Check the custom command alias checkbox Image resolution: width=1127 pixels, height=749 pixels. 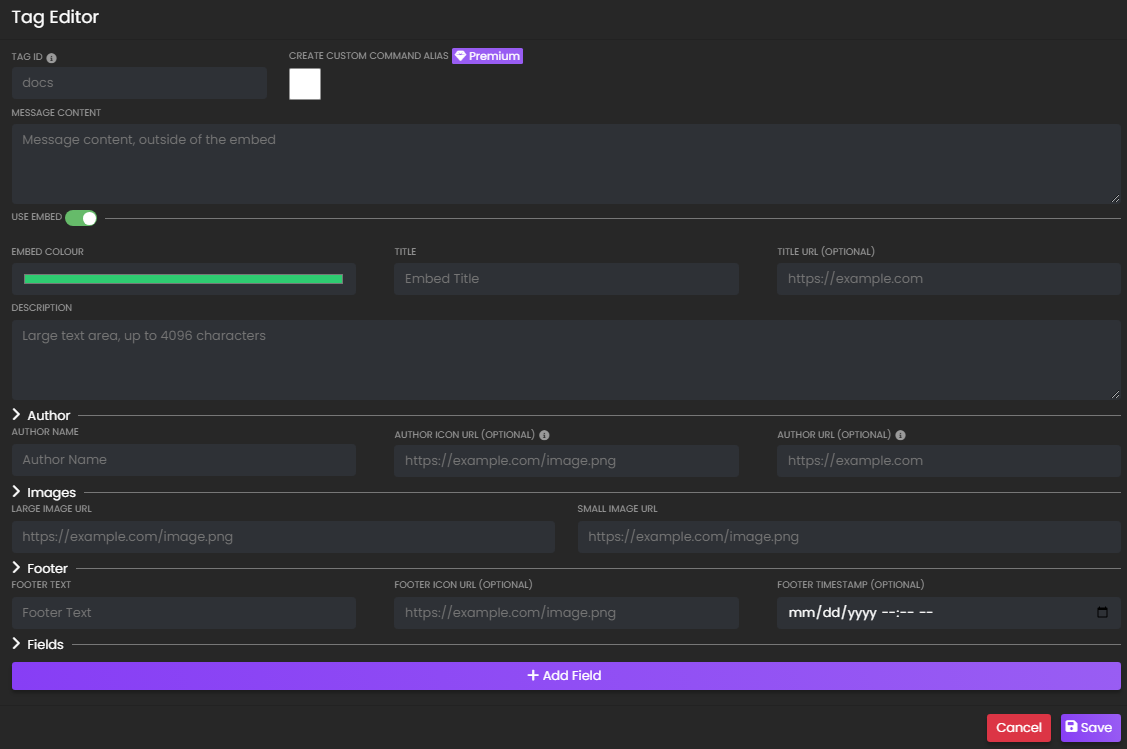[304, 84]
